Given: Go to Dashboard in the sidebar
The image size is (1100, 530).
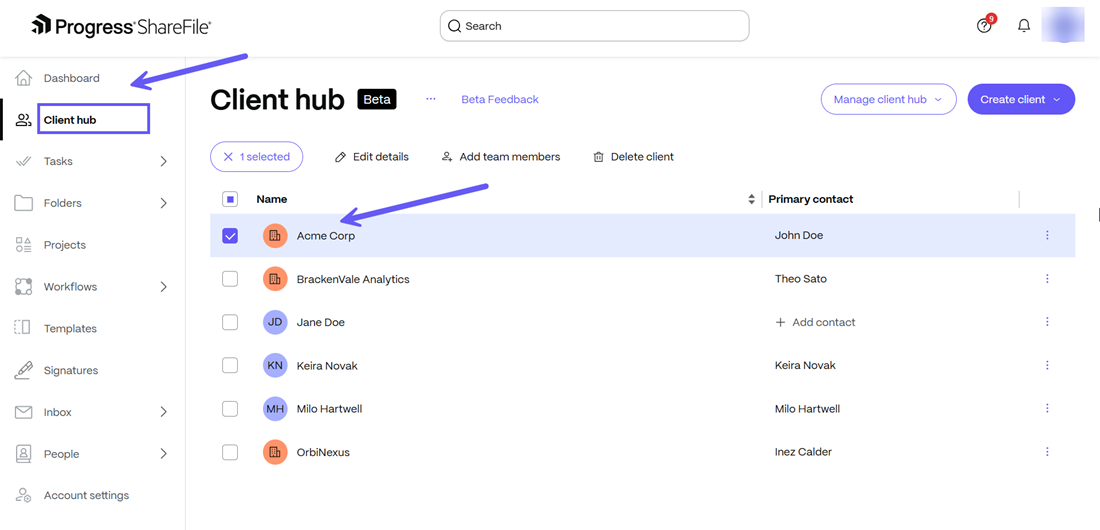Looking at the screenshot, I should (x=71, y=78).
